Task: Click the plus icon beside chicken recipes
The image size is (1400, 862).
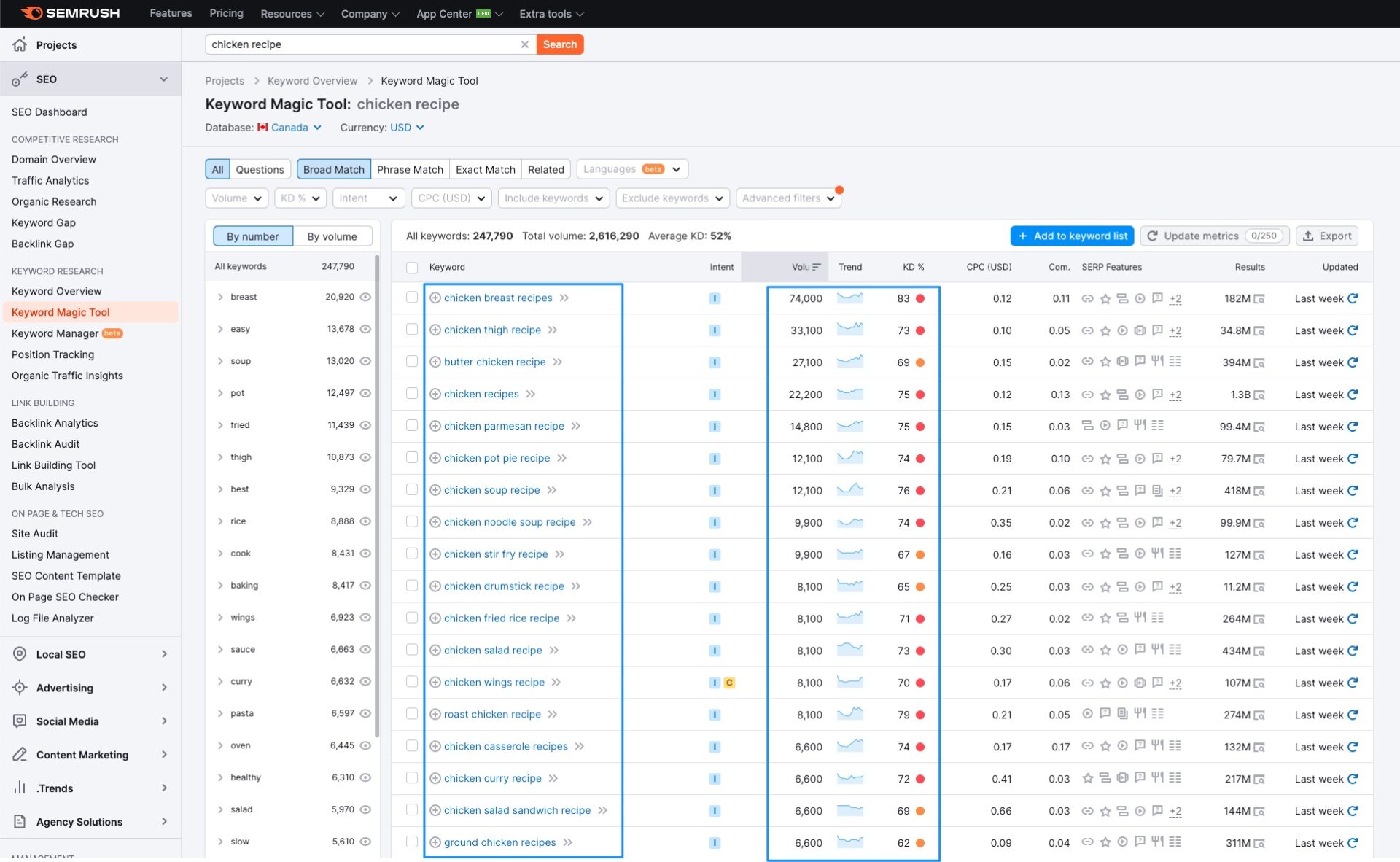Action: click(x=435, y=394)
